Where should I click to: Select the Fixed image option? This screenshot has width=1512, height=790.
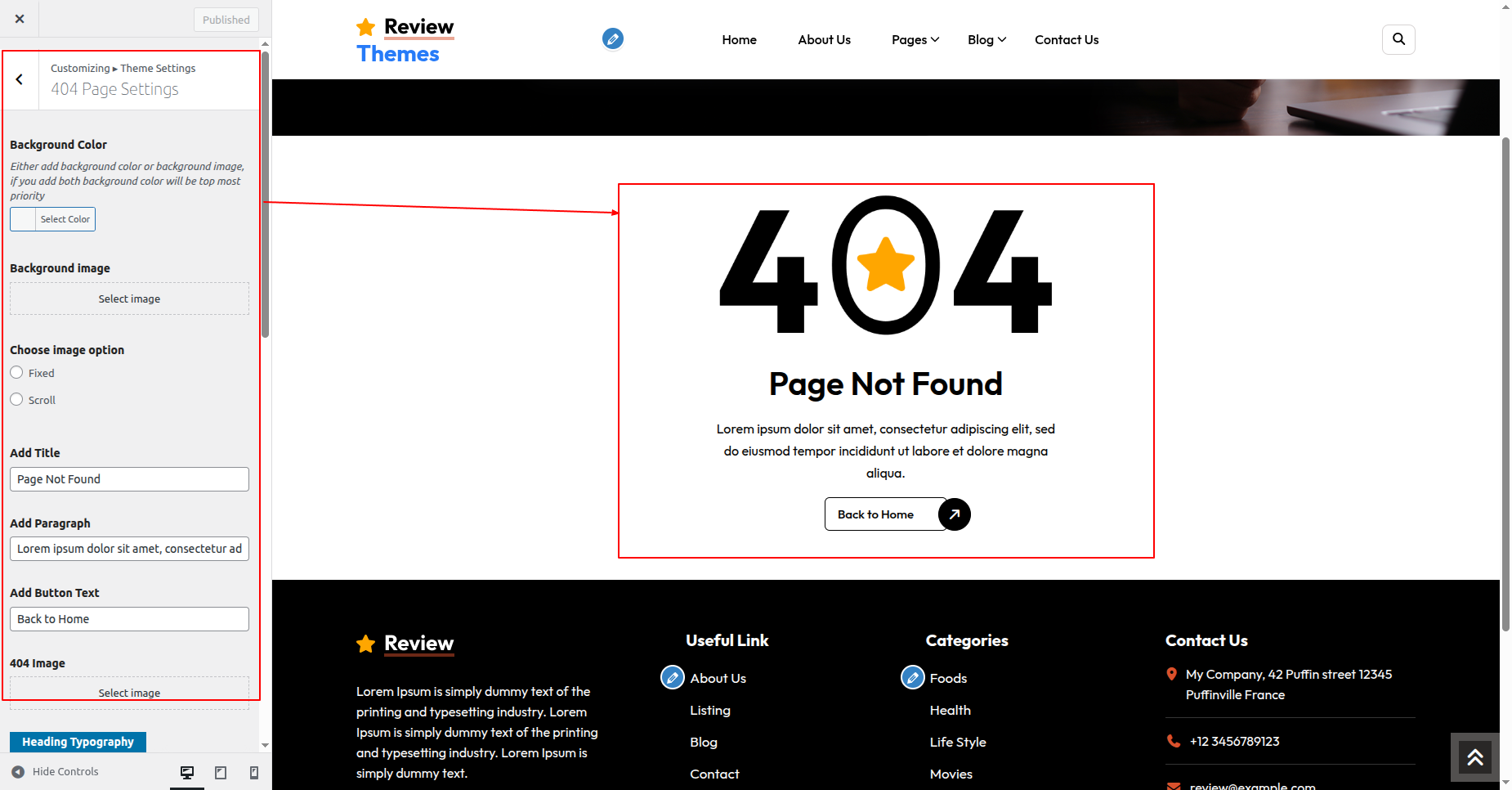16,373
